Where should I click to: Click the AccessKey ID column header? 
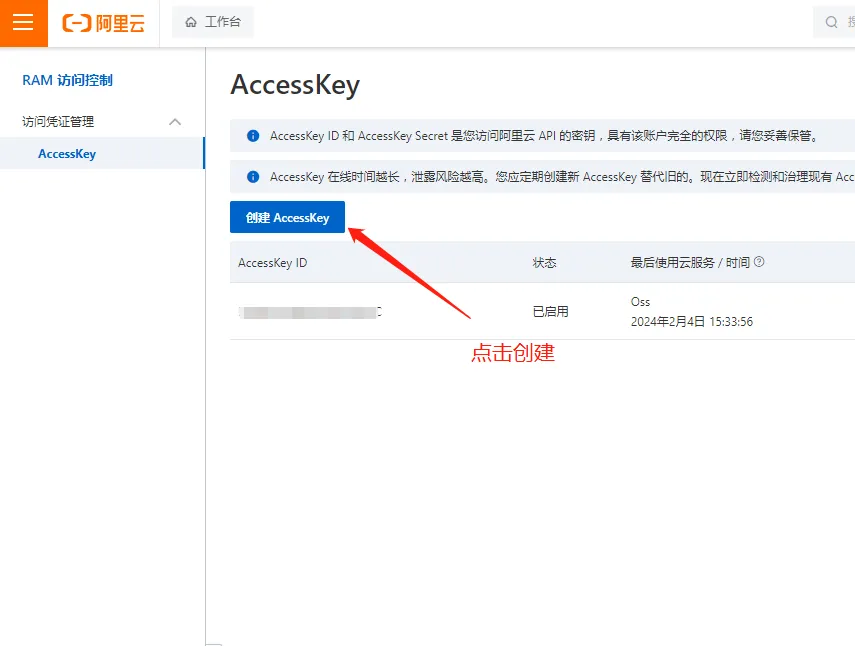272,263
